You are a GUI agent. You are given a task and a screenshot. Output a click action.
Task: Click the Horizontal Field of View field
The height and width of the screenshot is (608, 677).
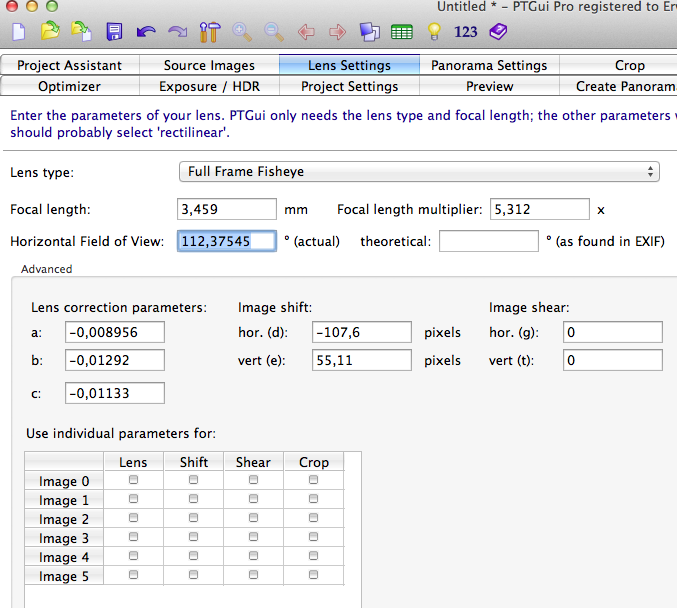(x=227, y=241)
